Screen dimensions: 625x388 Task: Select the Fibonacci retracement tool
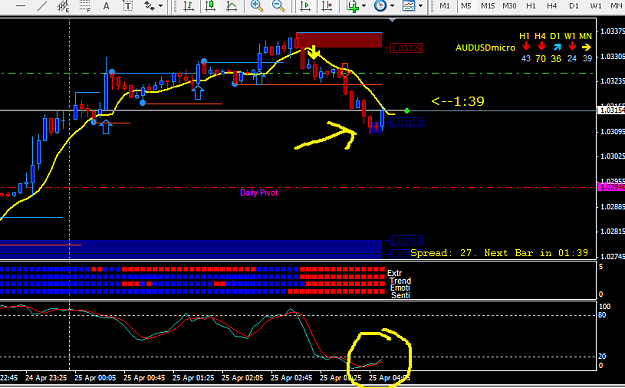[x=85, y=6]
